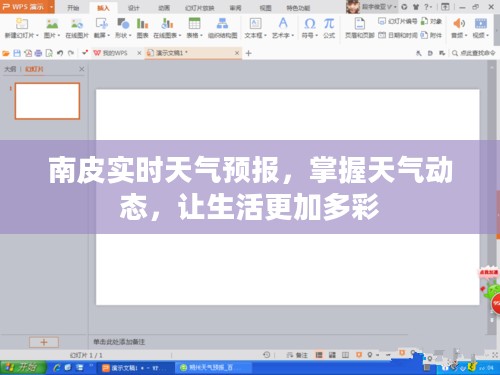Viewport: 500px width, 375px height.
Task: Click the Redo arrow icon
Action: point(71,53)
